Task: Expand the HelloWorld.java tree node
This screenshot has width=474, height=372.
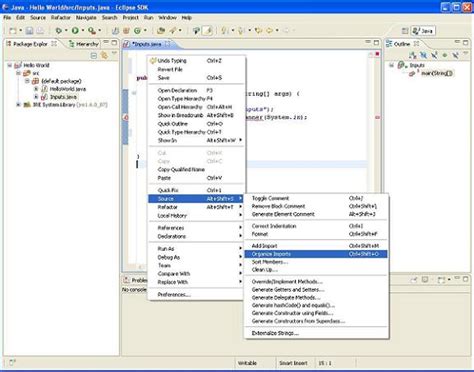Action: tap(36, 89)
